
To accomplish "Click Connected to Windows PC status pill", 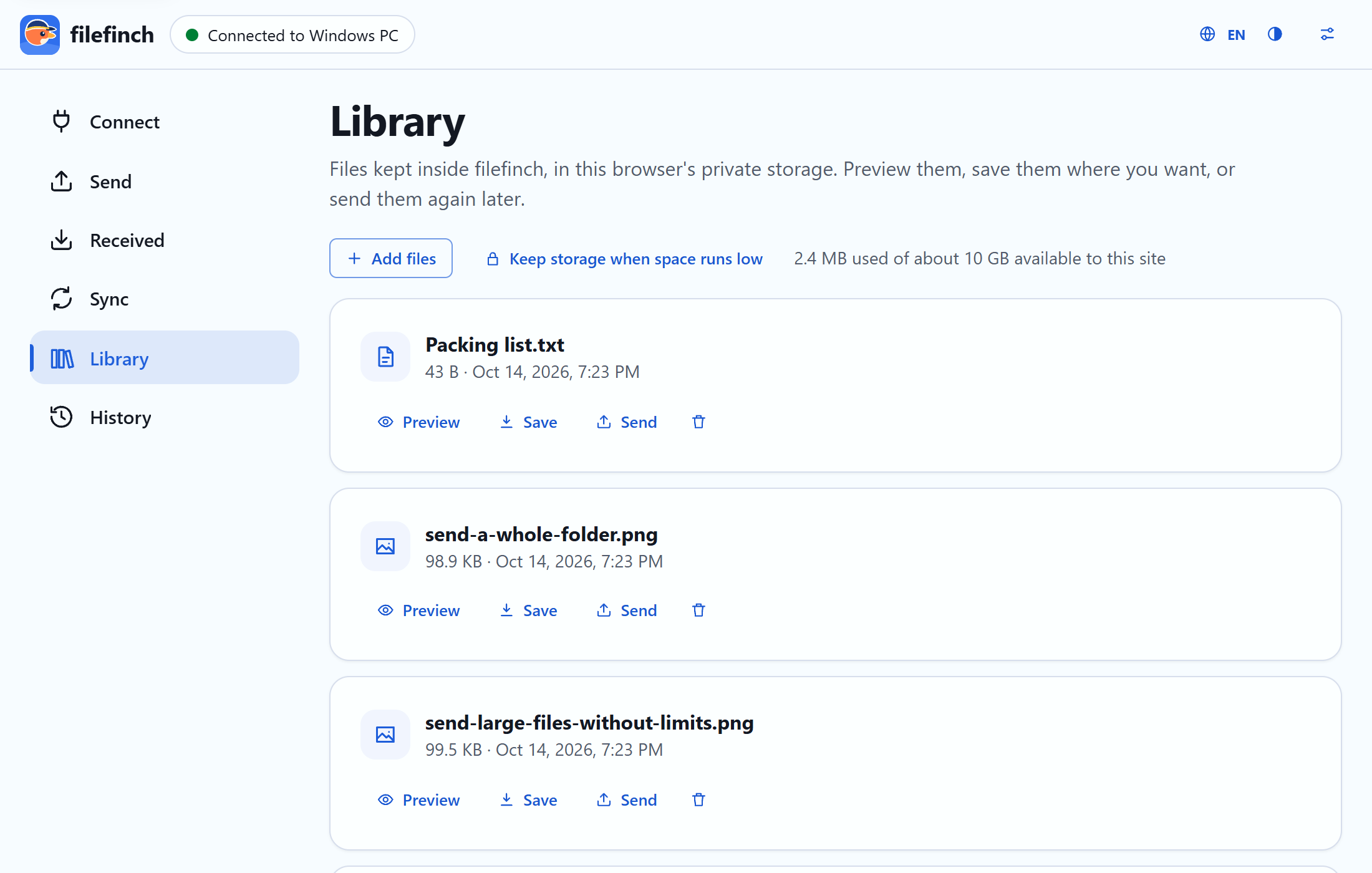I will (292, 35).
